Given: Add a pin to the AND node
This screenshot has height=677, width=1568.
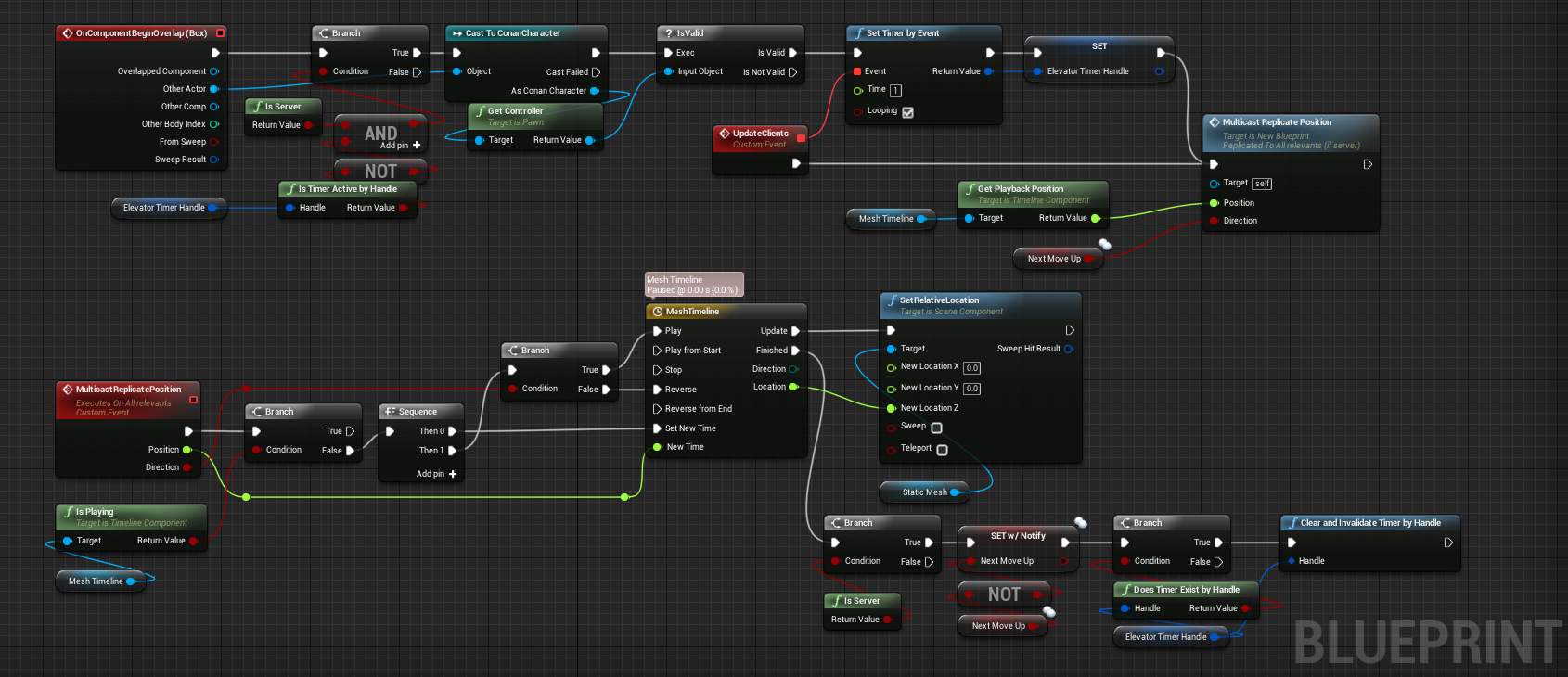Looking at the screenshot, I should tap(417, 146).
